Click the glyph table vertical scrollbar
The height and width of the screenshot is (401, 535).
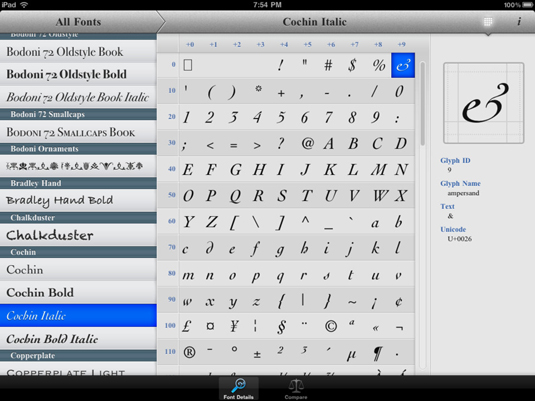(422, 104)
